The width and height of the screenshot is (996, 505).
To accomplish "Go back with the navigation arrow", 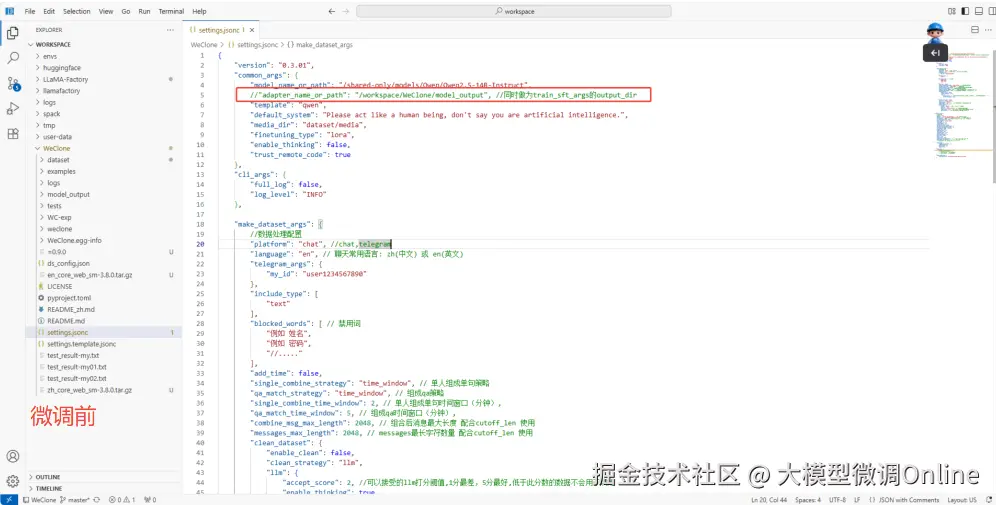I will tap(332, 11).
